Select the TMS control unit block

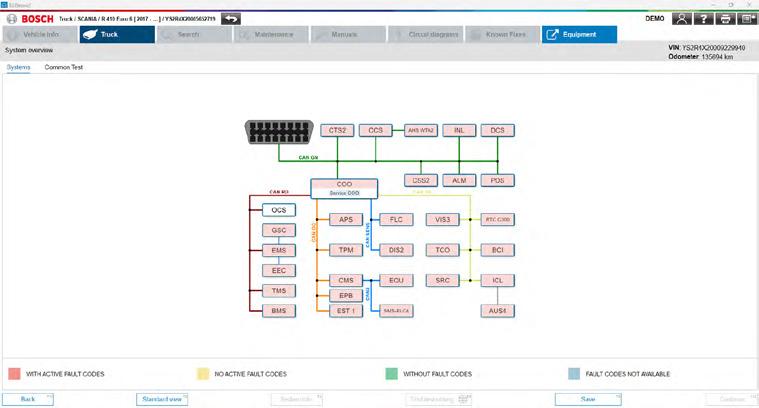pyautogui.click(x=279, y=291)
